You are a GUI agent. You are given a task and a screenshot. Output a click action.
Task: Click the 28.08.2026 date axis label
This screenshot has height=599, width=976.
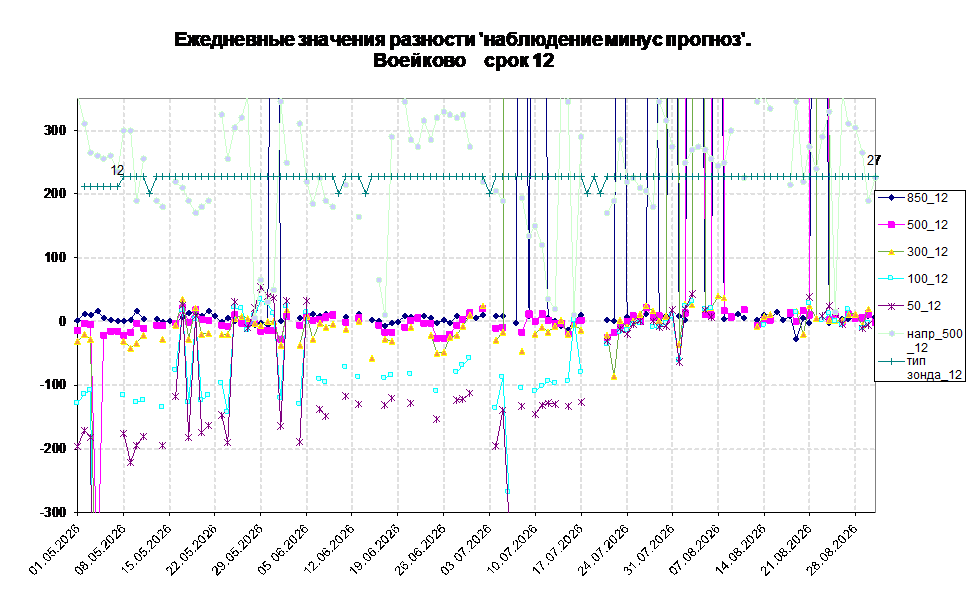(833, 549)
